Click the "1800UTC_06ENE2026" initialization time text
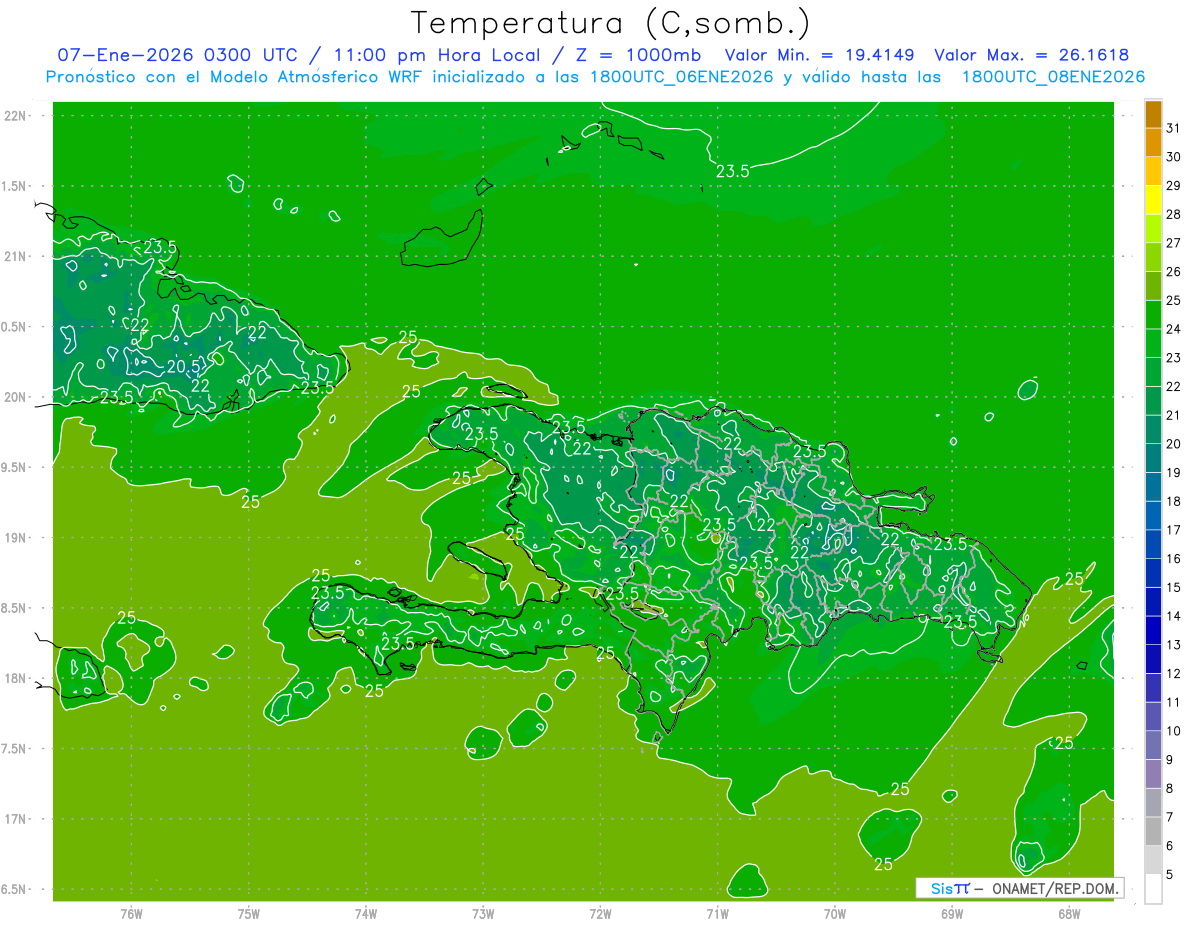 point(680,76)
